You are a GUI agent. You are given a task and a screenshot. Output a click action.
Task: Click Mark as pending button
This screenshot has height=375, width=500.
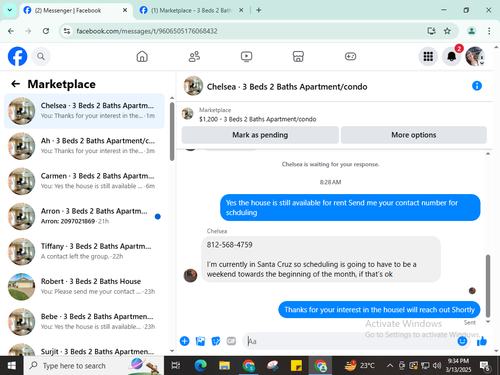(x=260, y=135)
